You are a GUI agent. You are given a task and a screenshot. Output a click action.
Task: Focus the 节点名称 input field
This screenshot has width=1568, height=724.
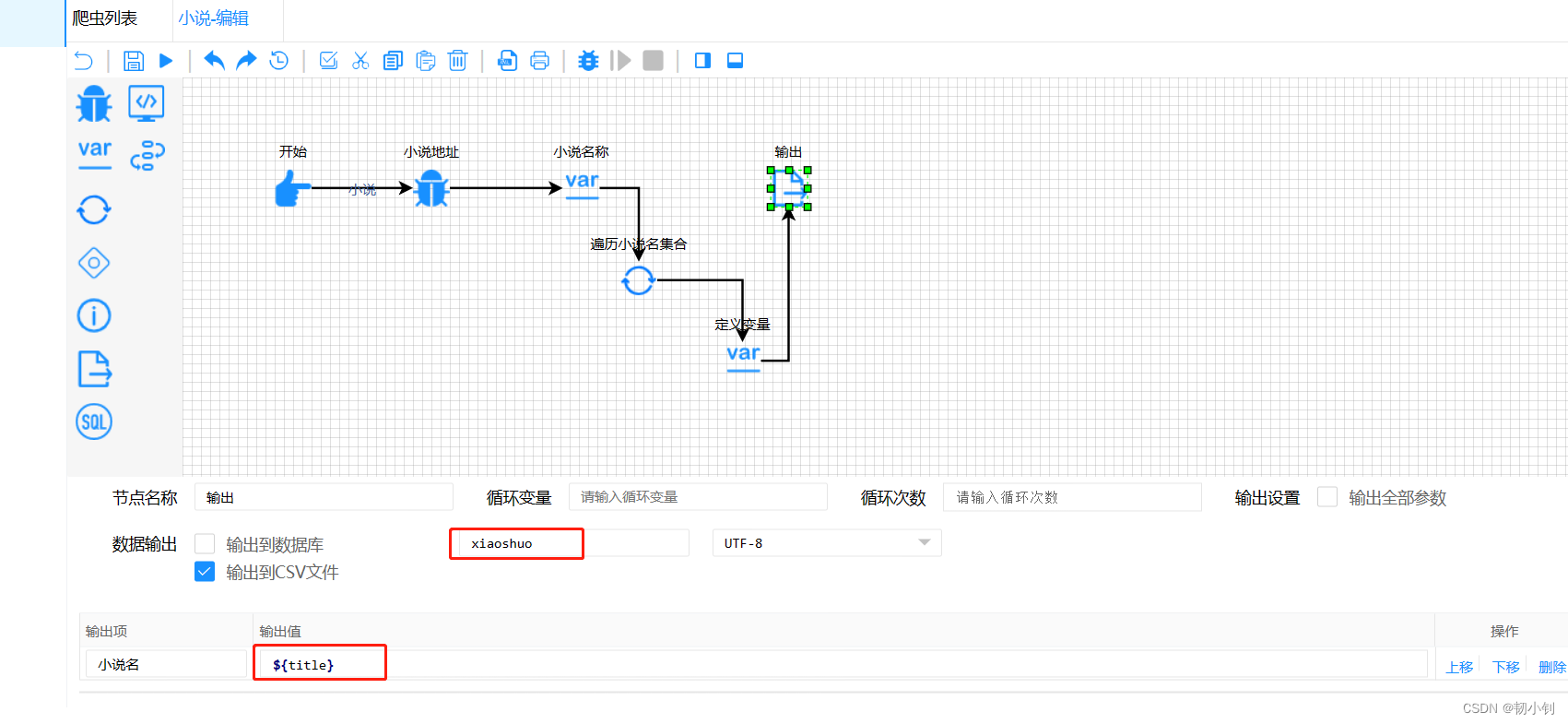point(324,497)
